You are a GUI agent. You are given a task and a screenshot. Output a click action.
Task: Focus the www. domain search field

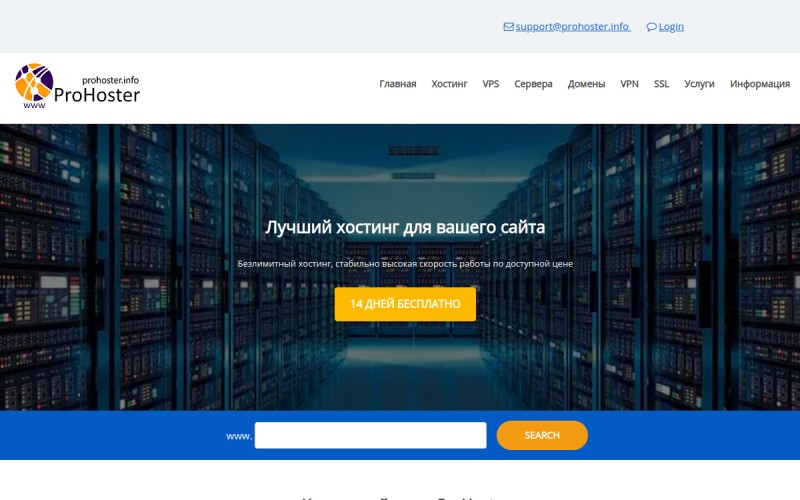click(x=370, y=435)
